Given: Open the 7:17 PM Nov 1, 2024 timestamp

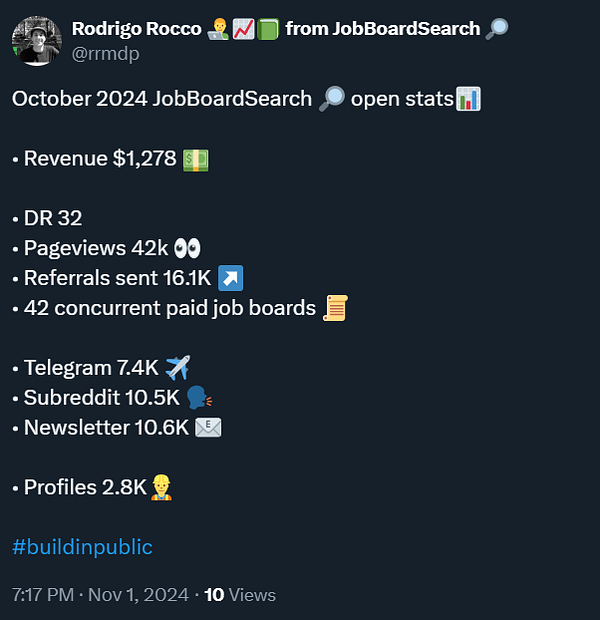Looking at the screenshot, I should (100, 595).
